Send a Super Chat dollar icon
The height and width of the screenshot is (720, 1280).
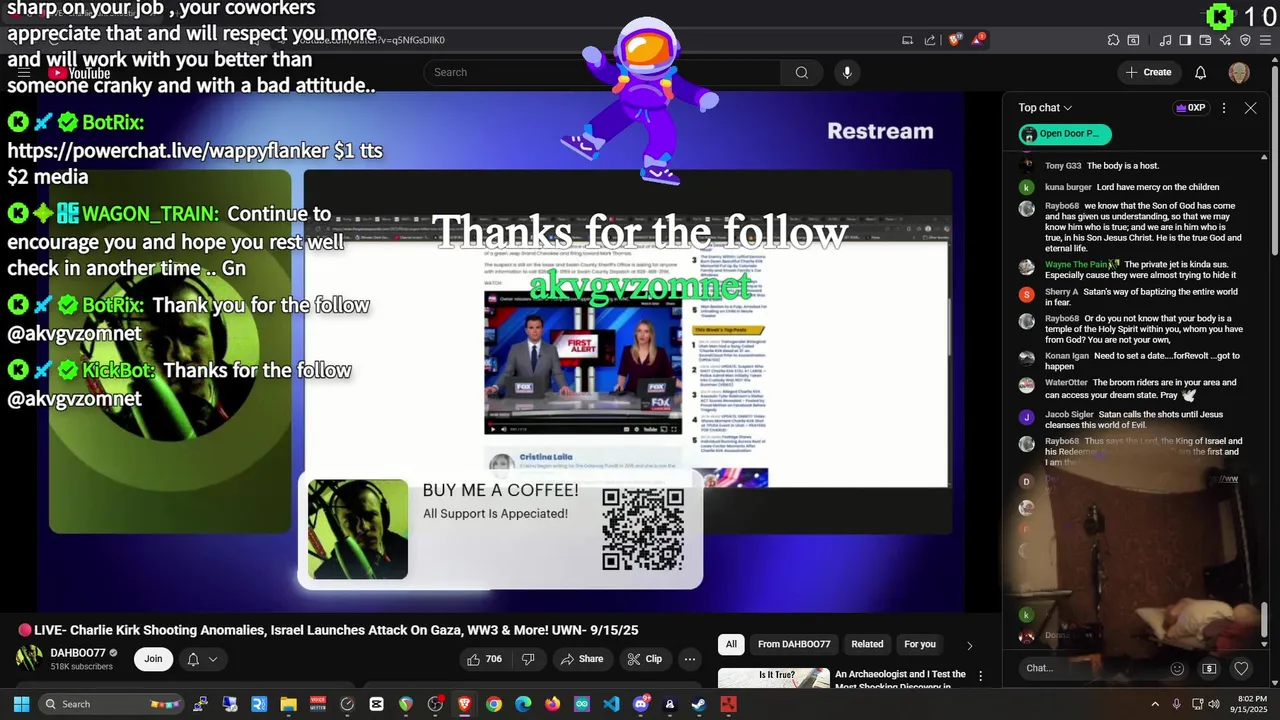(x=1209, y=668)
